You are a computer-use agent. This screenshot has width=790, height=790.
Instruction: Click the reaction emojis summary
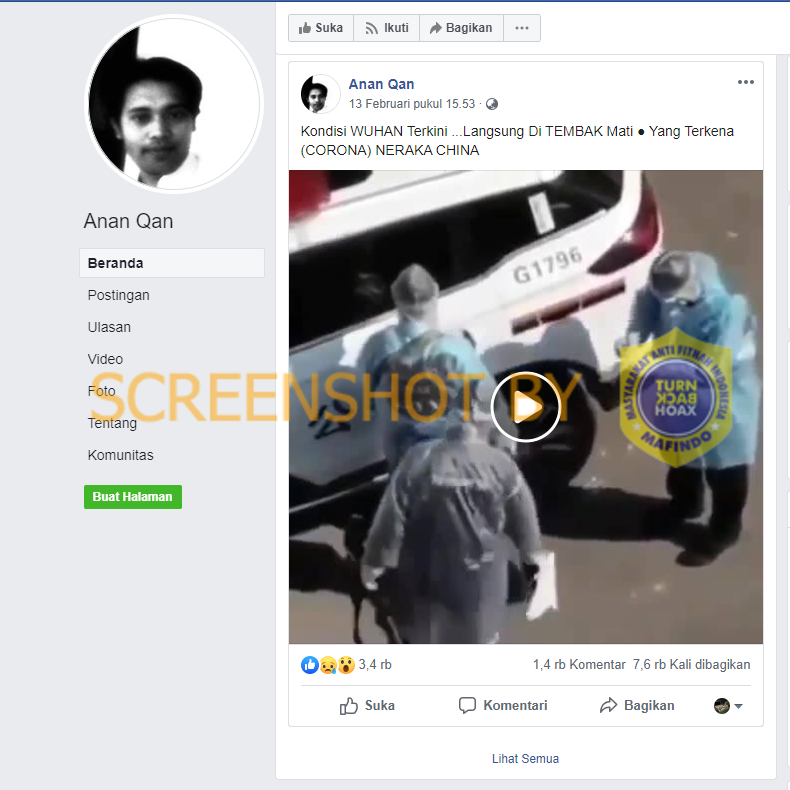pos(328,665)
